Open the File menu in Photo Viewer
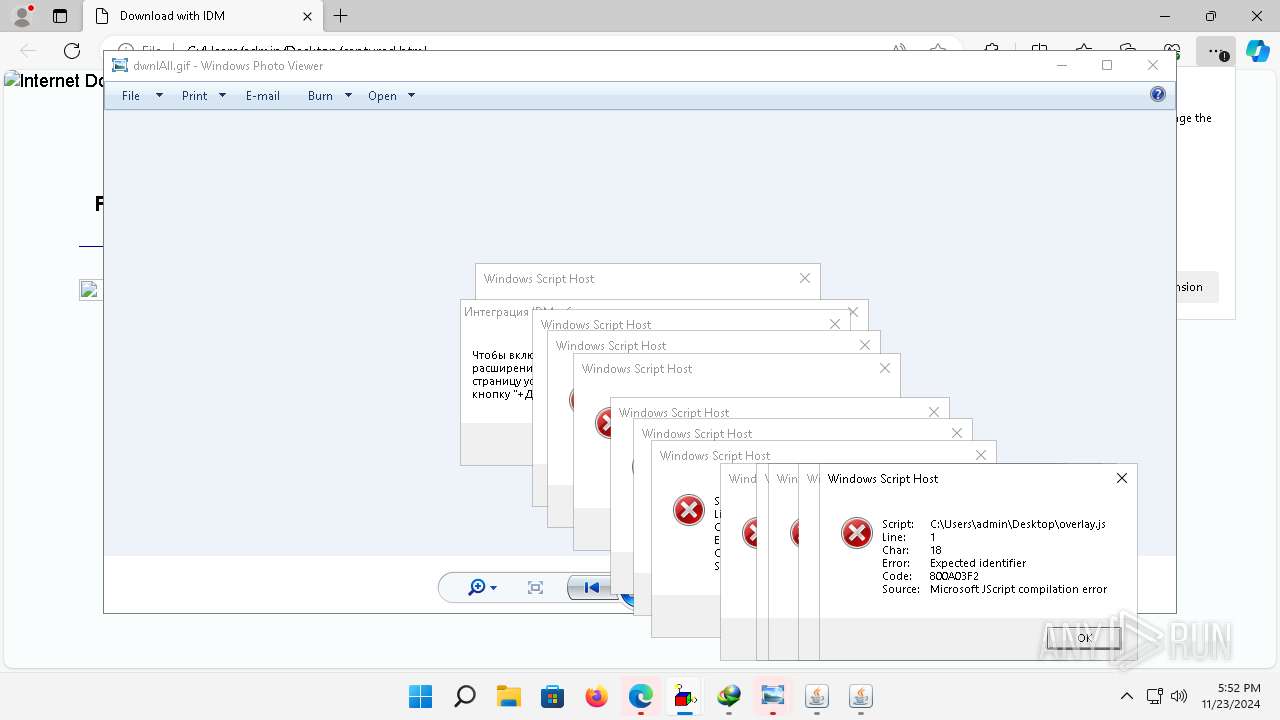Image resolution: width=1280 pixels, height=720 pixels. click(131, 96)
